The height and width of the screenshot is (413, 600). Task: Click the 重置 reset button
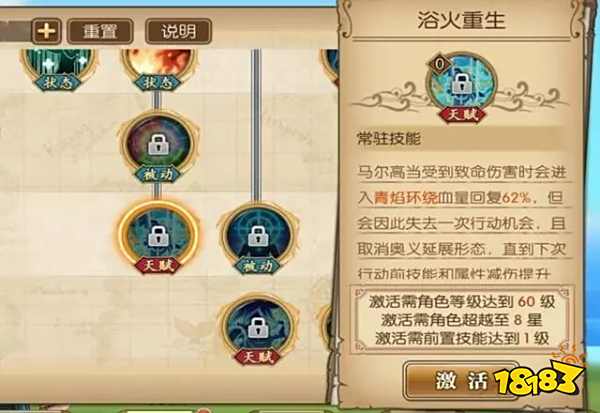pos(100,31)
